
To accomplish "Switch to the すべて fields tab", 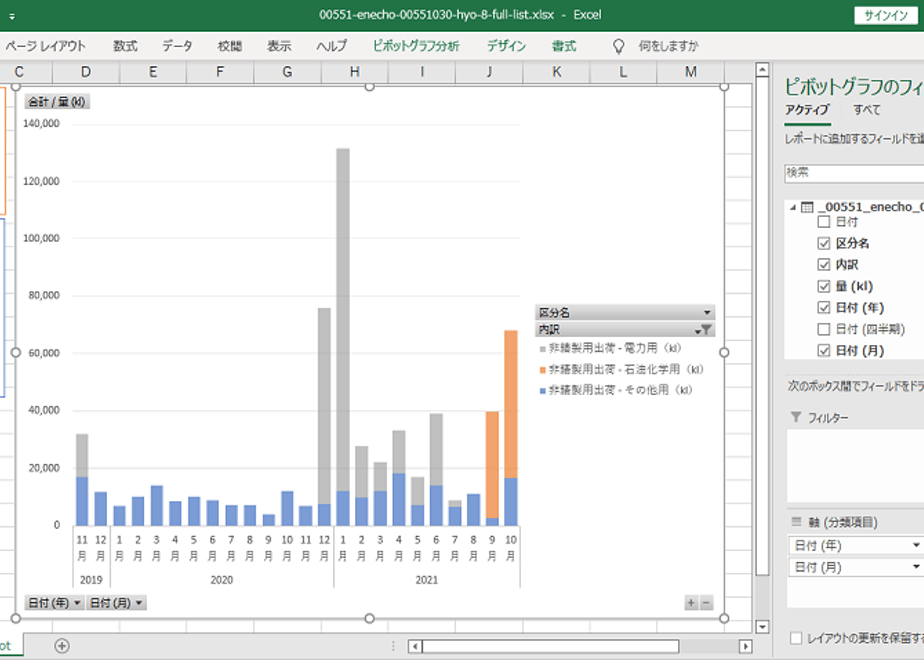I will [867, 110].
